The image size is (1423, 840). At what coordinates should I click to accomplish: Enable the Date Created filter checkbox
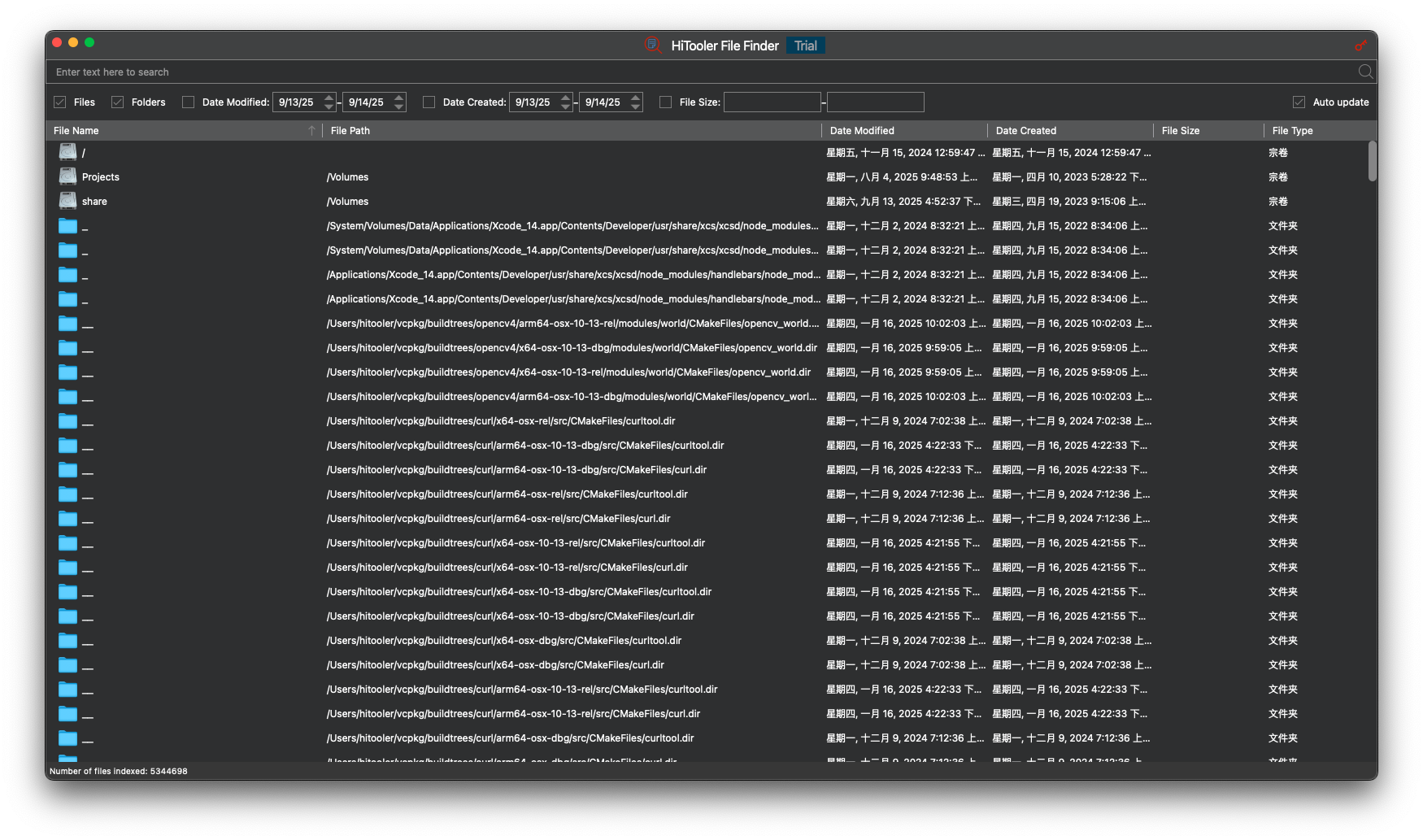click(x=429, y=102)
